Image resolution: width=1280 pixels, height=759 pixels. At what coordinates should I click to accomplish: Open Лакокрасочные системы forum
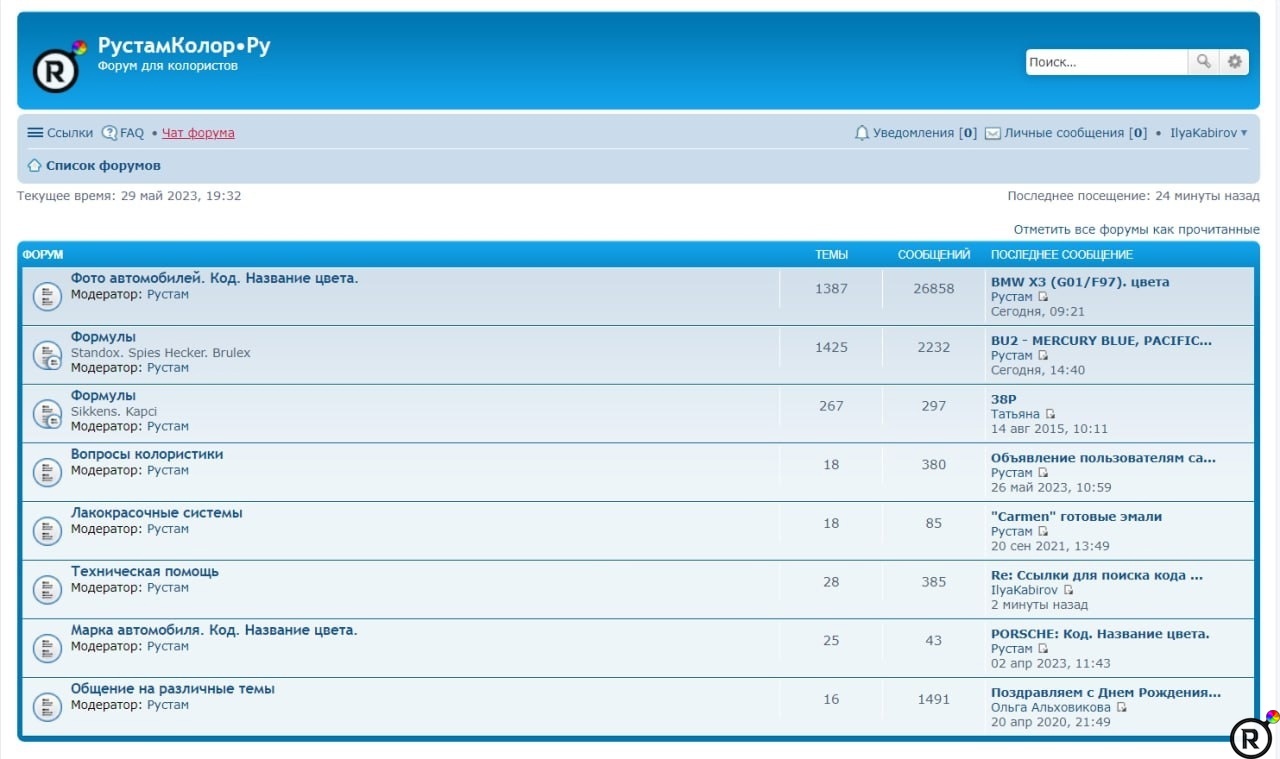[156, 513]
